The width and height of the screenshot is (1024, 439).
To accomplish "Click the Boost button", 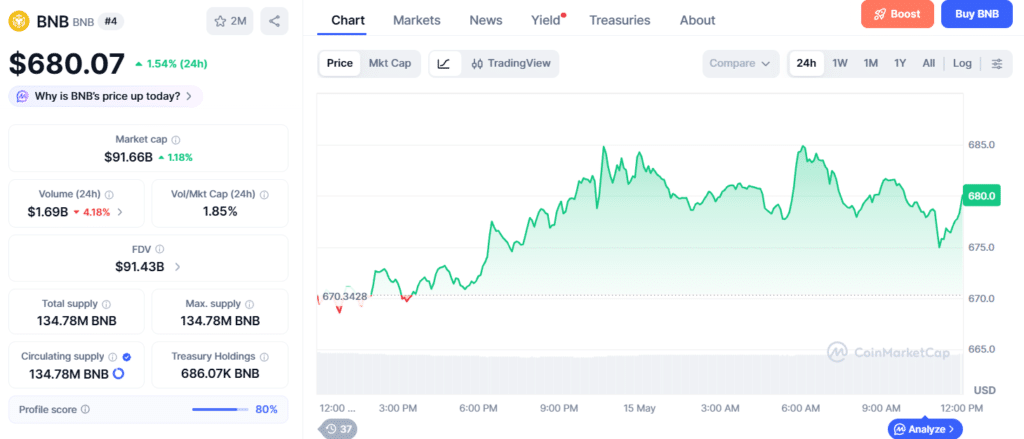I will pyautogui.click(x=897, y=14).
